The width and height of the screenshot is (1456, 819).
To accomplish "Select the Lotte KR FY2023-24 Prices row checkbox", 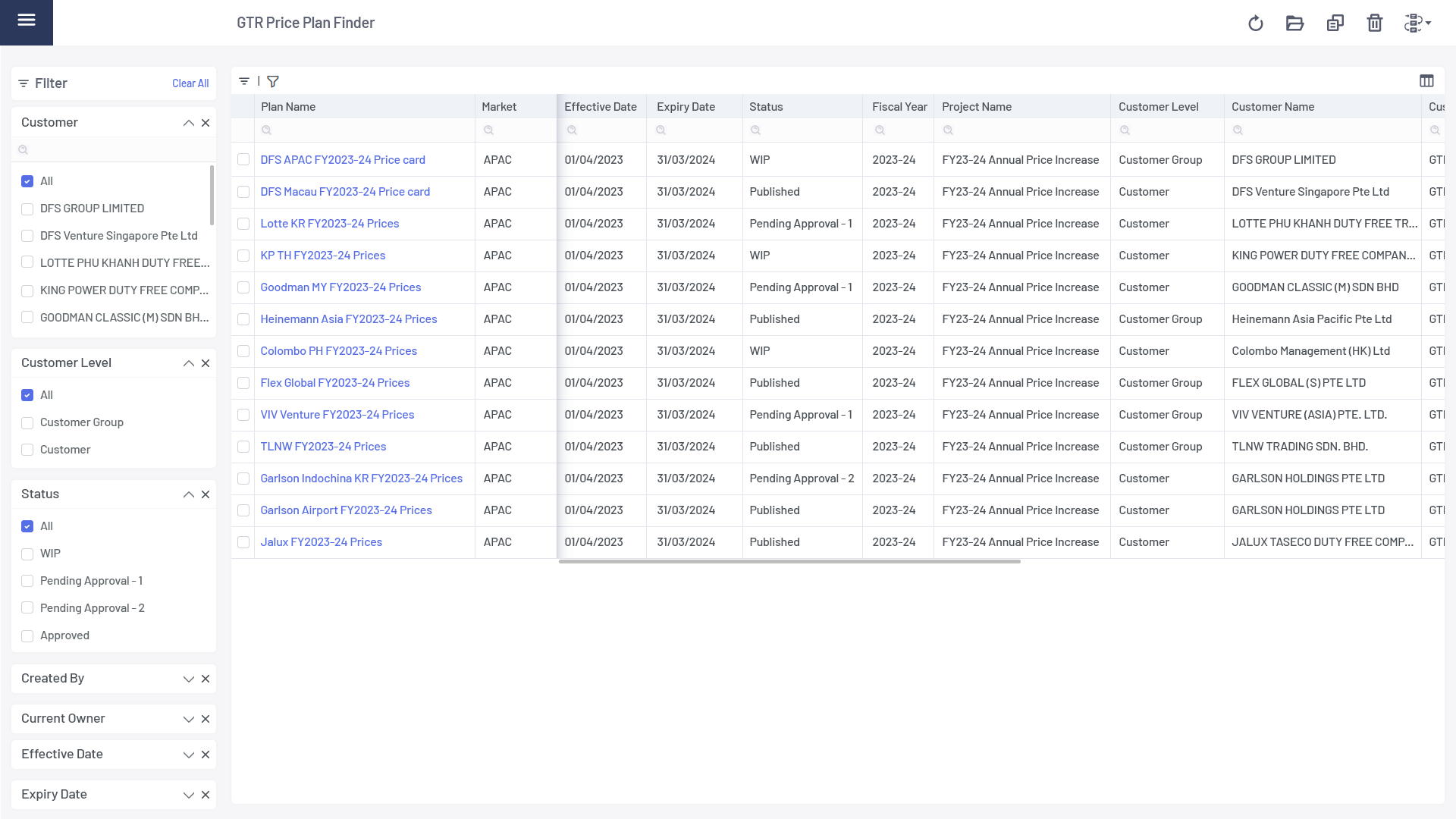I will click(243, 224).
